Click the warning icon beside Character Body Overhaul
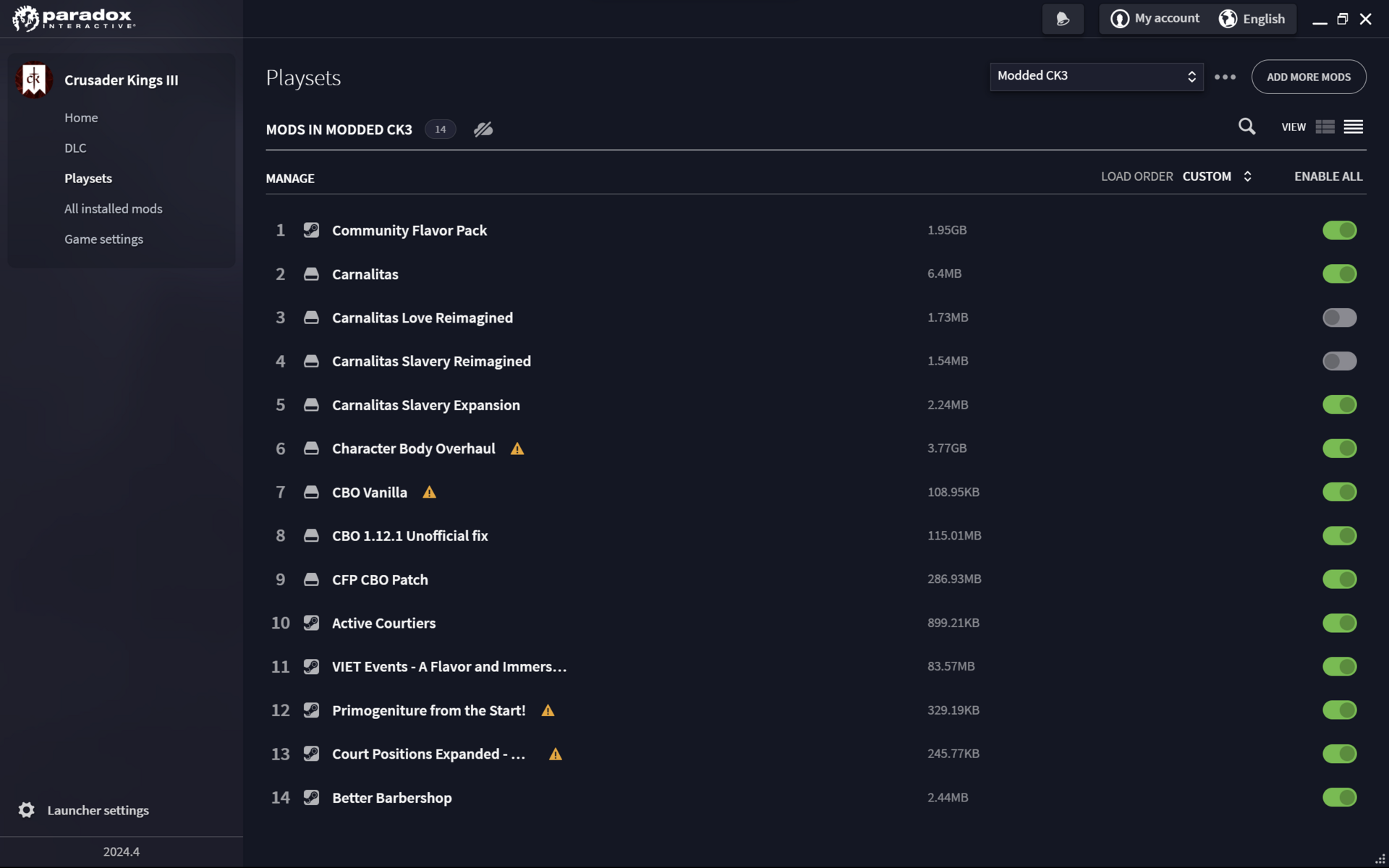The width and height of the screenshot is (1389, 868). tap(517, 449)
